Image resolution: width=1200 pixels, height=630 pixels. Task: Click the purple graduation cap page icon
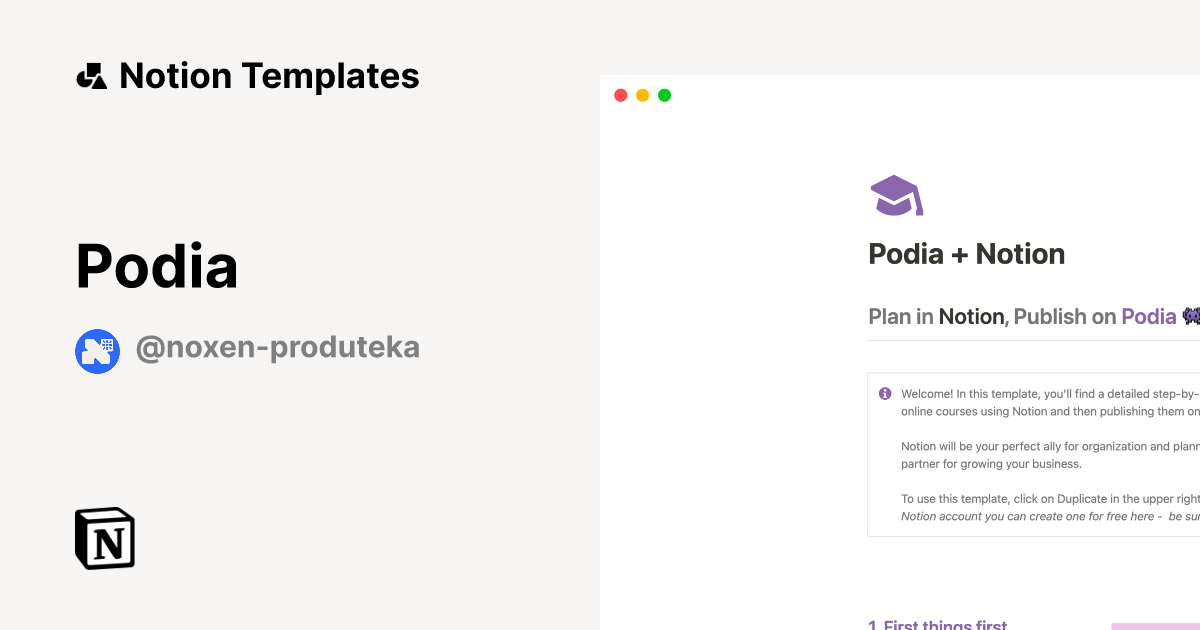pyautogui.click(x=895, y=194)
